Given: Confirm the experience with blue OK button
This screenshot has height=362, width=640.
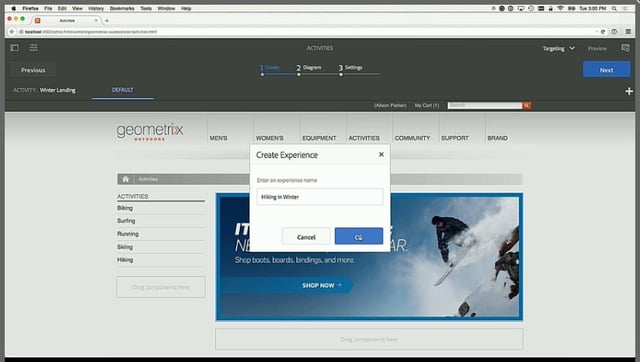Looking at the screenshot, I should pyautogui.click(x=359, y=236).
